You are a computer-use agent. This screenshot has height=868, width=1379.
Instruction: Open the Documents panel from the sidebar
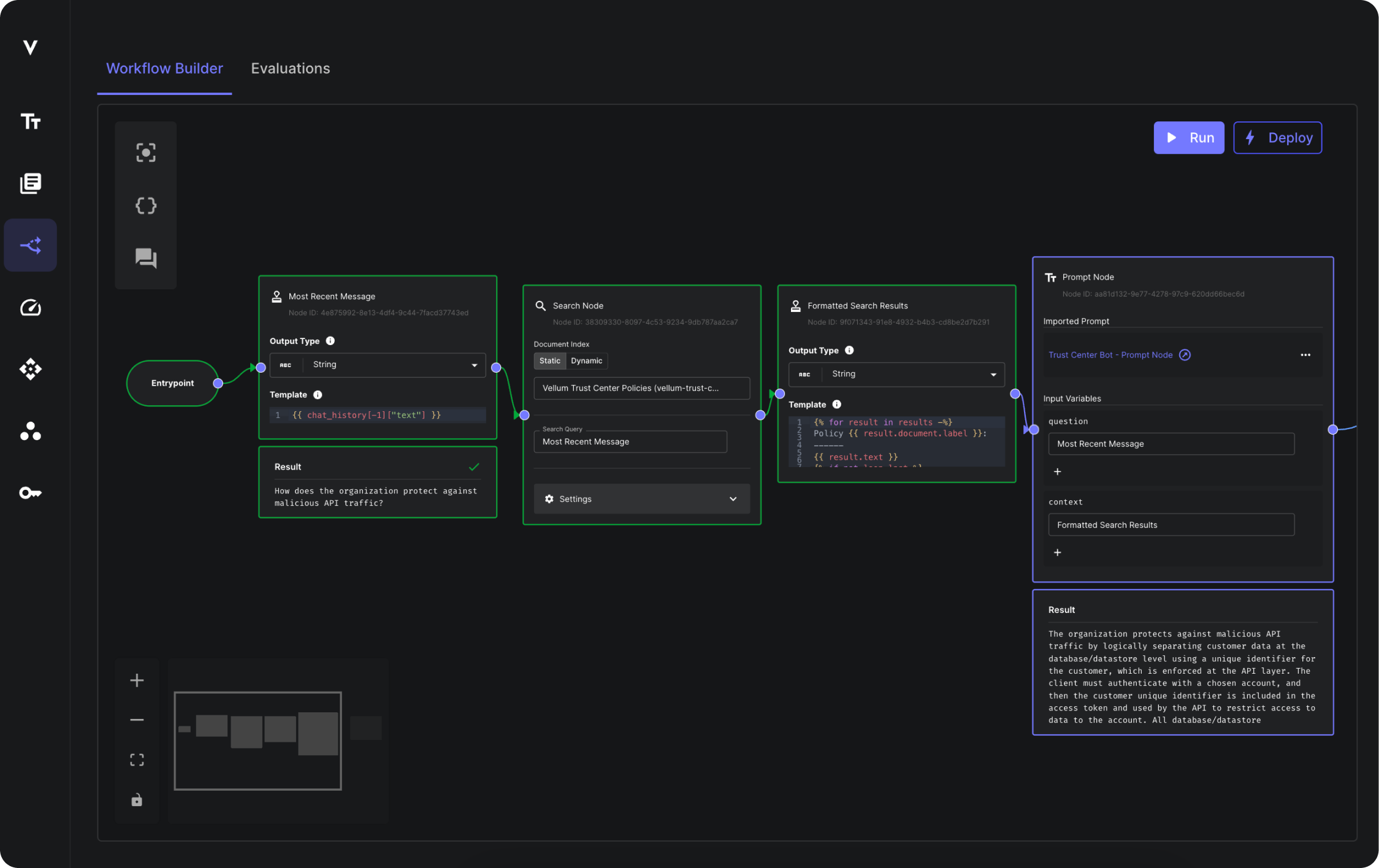click(x=30, y=183)
